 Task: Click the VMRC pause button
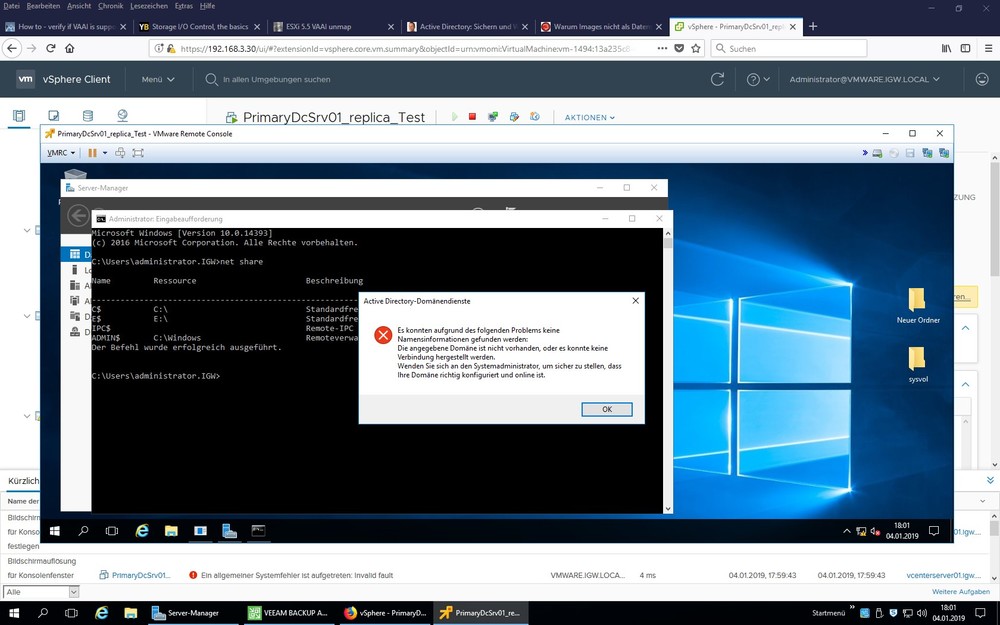[x=92, y=153]
